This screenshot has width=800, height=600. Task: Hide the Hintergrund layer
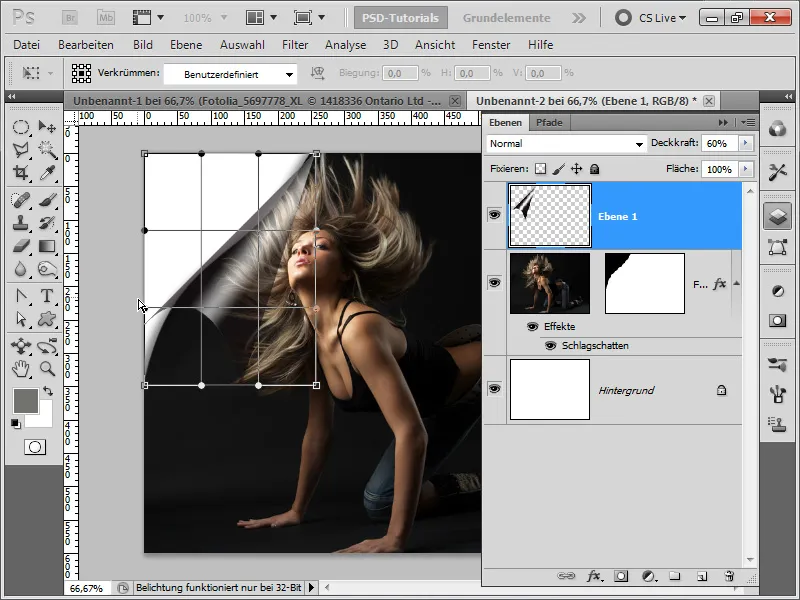(x=494, y=389)
